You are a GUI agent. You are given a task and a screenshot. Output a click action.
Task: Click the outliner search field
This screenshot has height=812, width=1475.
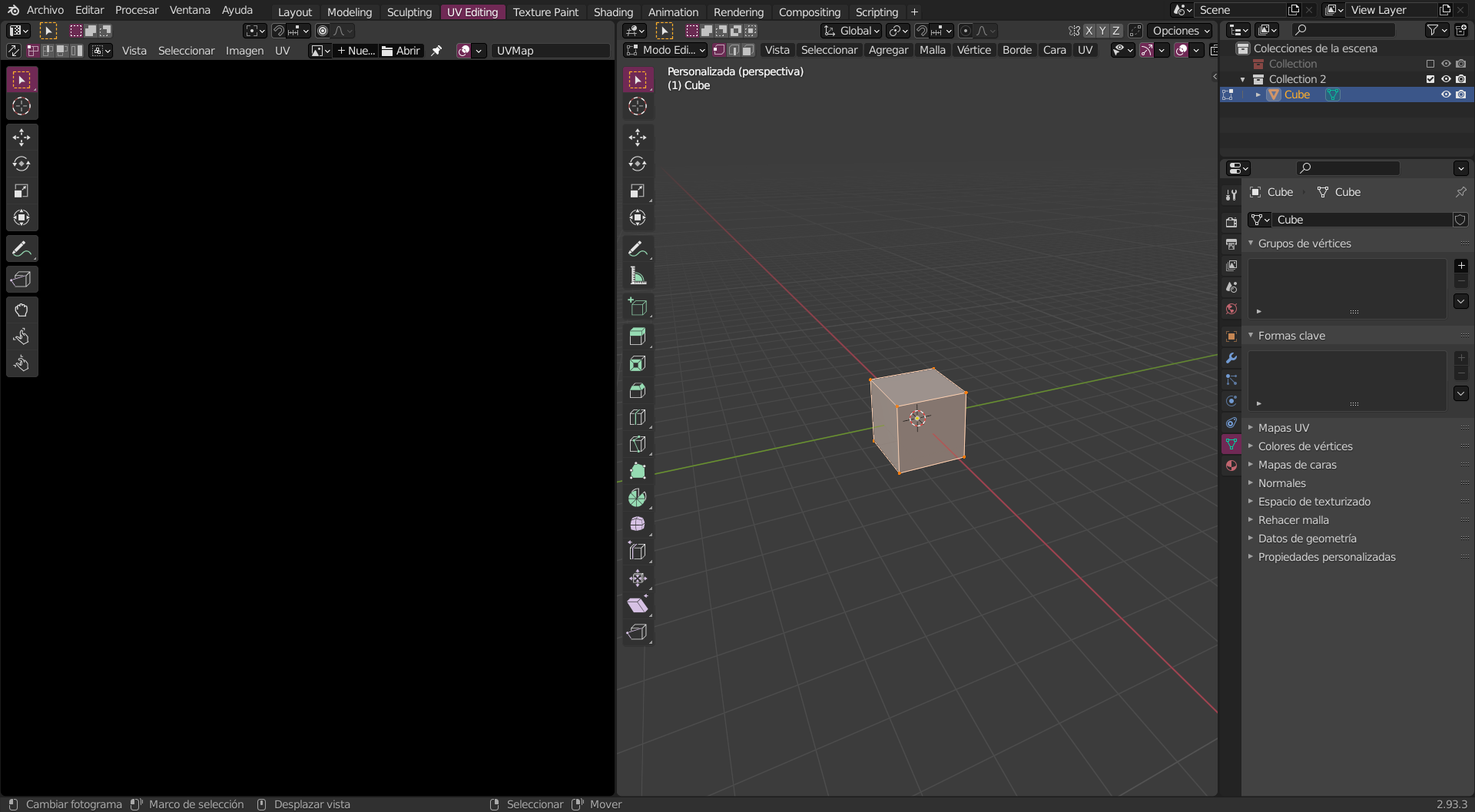point(1344,30)
